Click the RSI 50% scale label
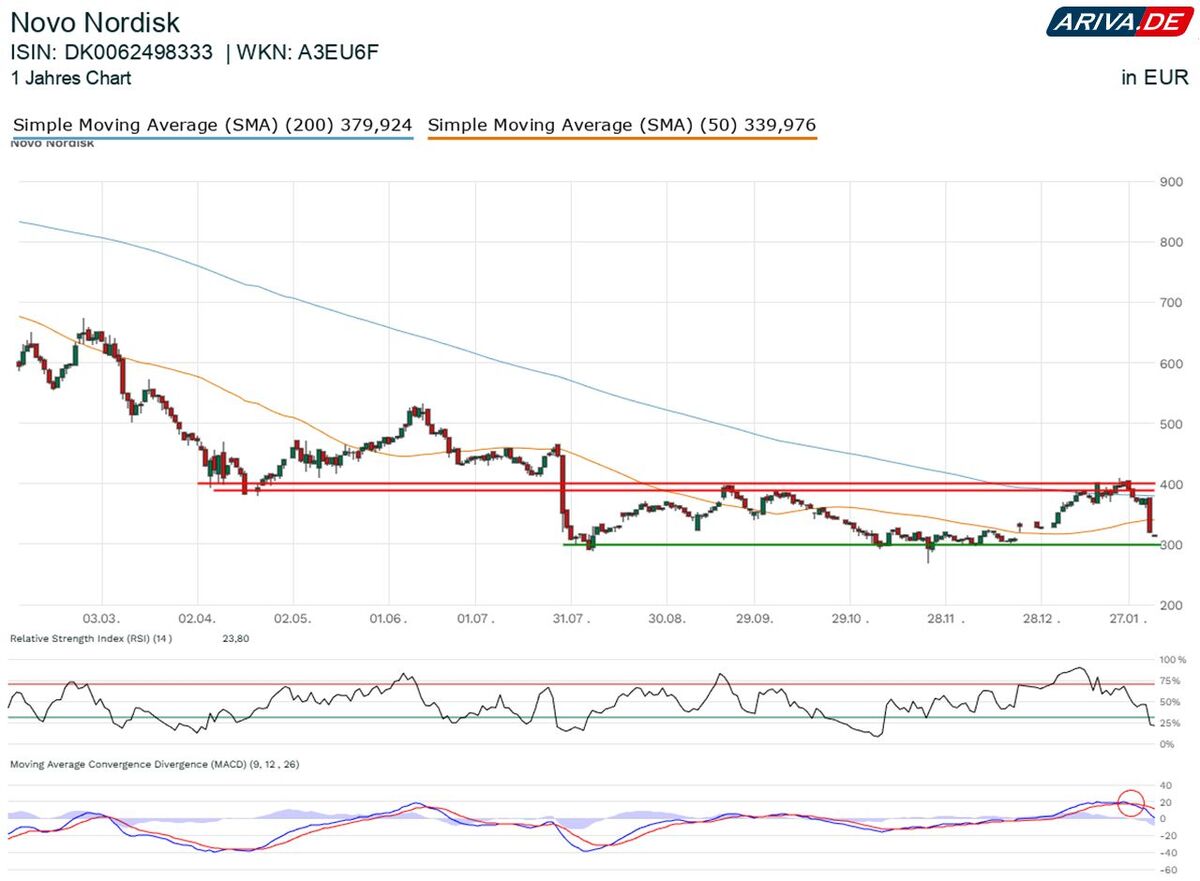The image size is (1200, 881). [1169, 702]
